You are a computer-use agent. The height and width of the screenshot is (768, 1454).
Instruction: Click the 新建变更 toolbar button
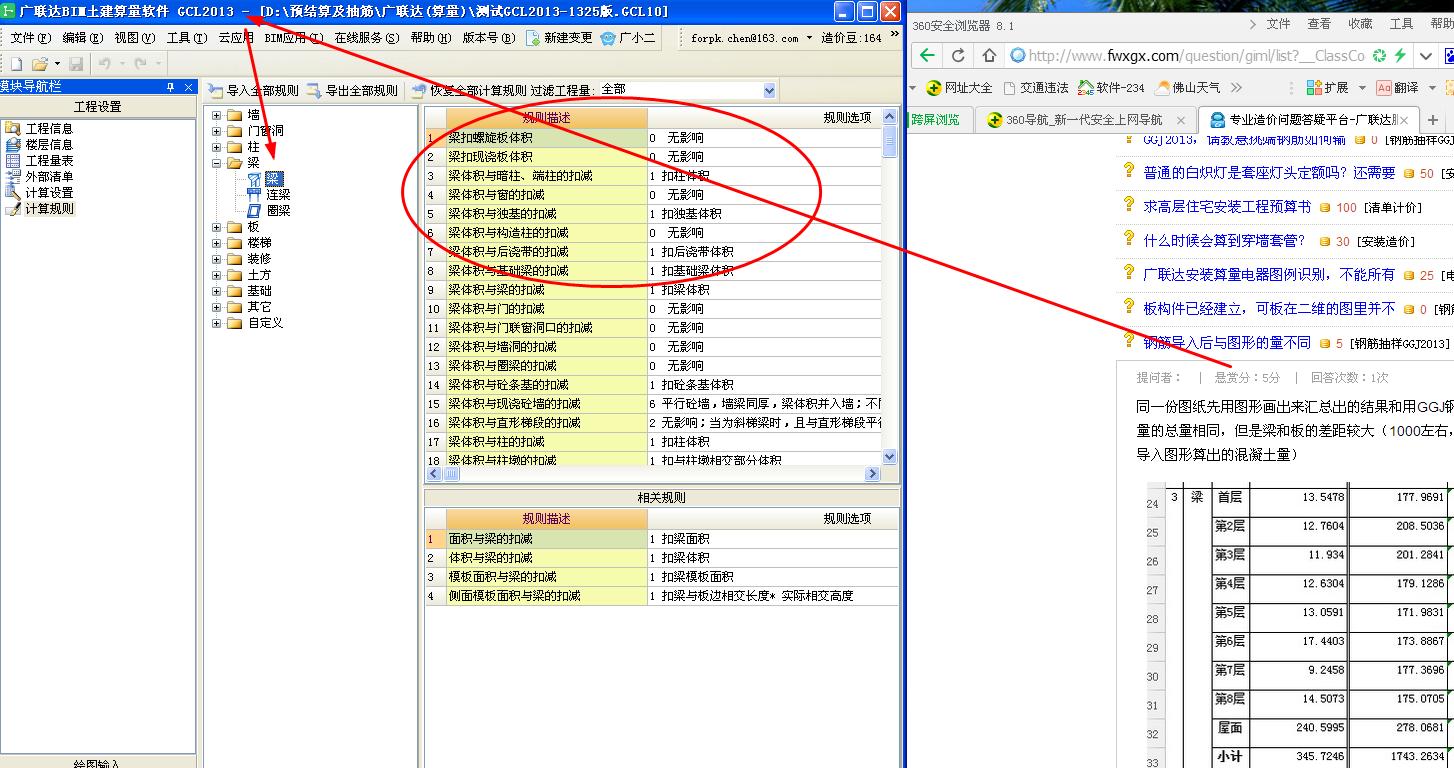coord(559,38)
